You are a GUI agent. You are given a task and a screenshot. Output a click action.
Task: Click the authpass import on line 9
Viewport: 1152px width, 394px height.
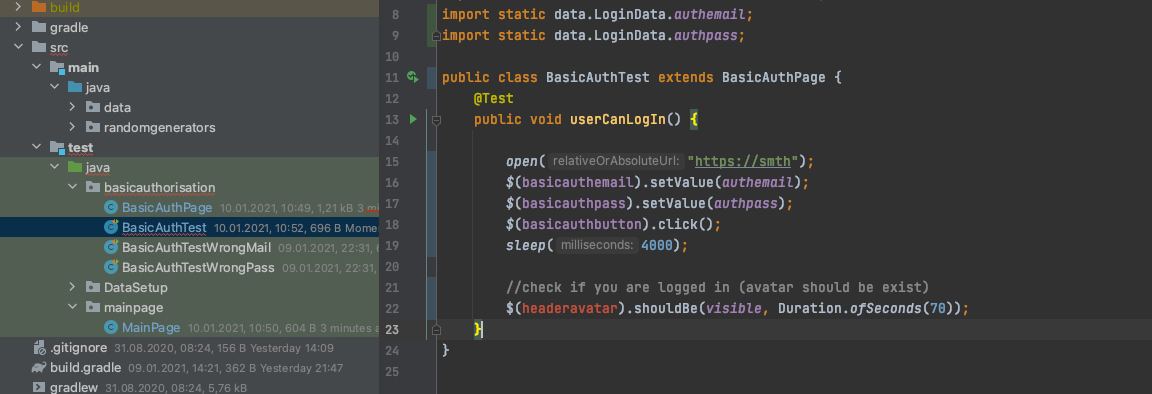tap(706, 35)
